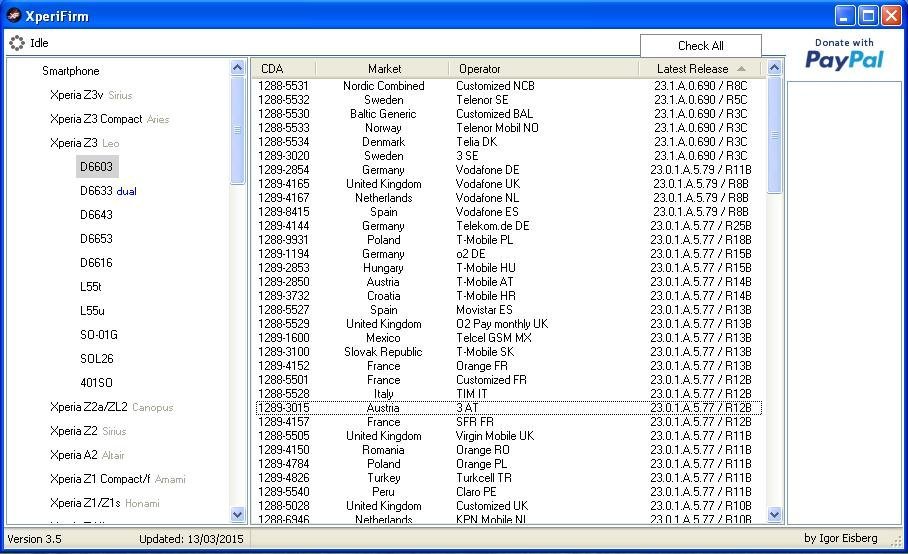Select Xperia Z3v Sirius in device tree
Viewport: 908px width, 554px height.
coord(91,95)
